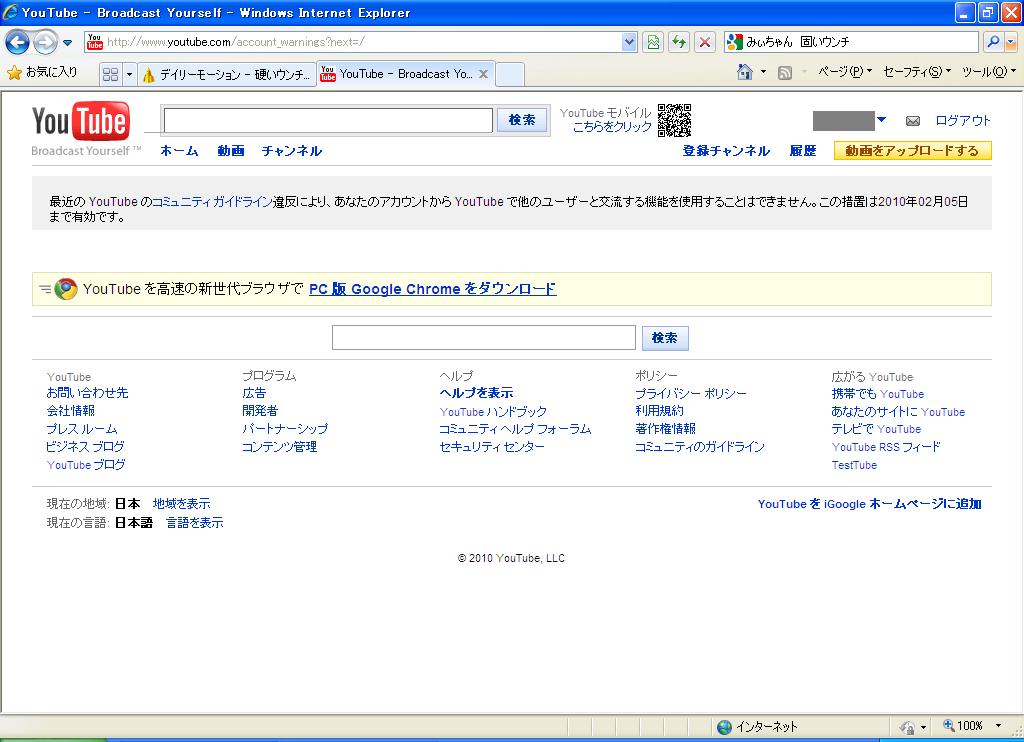This screenshot has width=1024, height=742.
Task: Open the YouTube ハンドブック link
Action: point(493,411)
